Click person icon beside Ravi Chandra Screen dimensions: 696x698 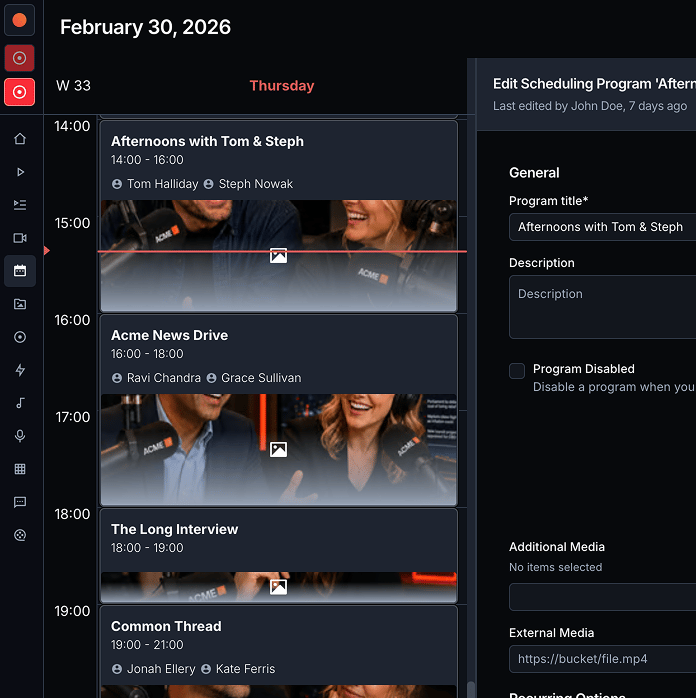tap(117, 378)
